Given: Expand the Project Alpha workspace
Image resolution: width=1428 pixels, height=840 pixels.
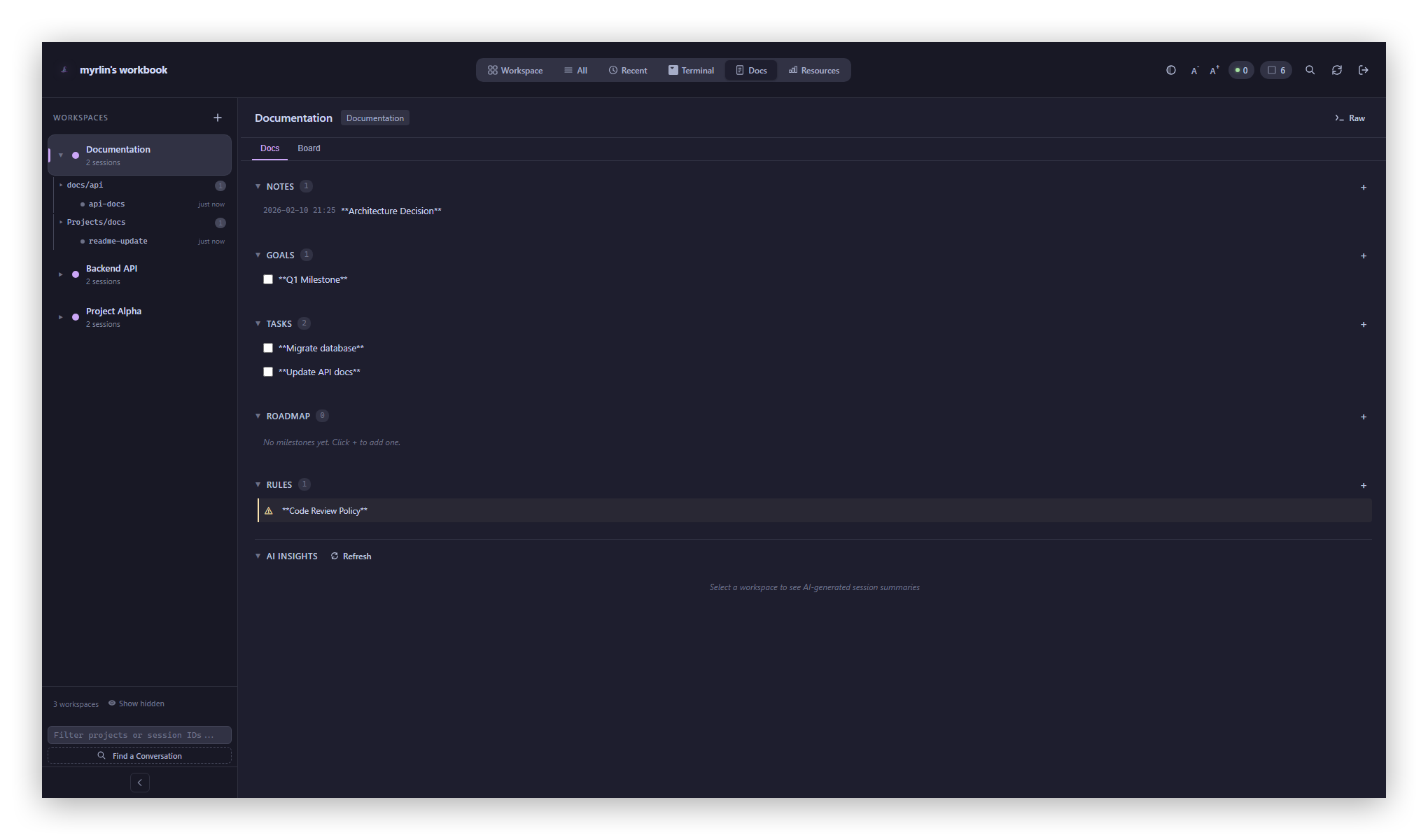Looking at the screenshot, I should click(61, 317).
